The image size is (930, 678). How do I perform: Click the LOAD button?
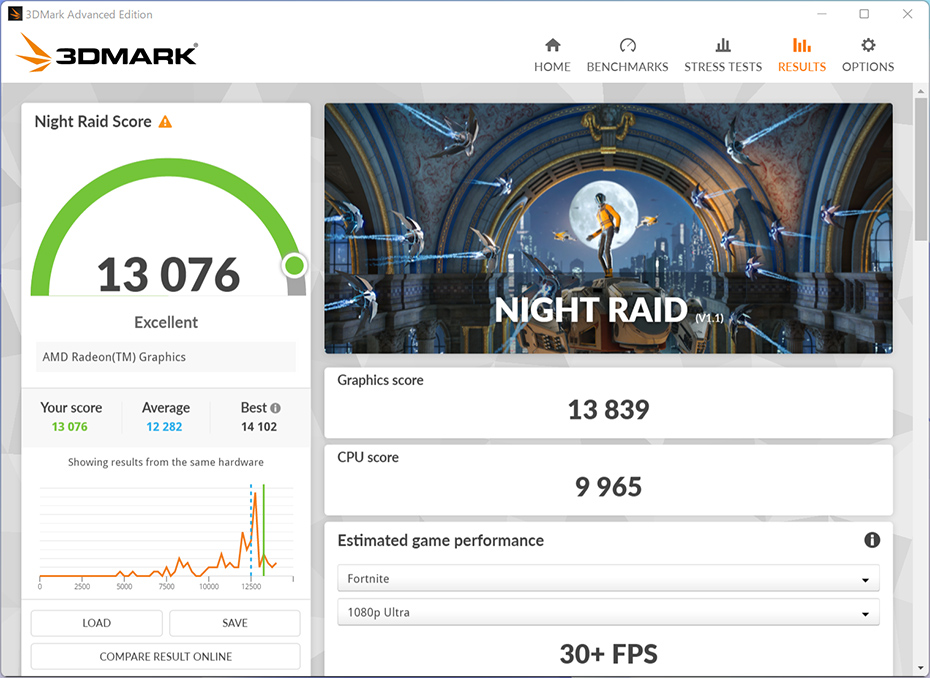click(x=97, y=623)
